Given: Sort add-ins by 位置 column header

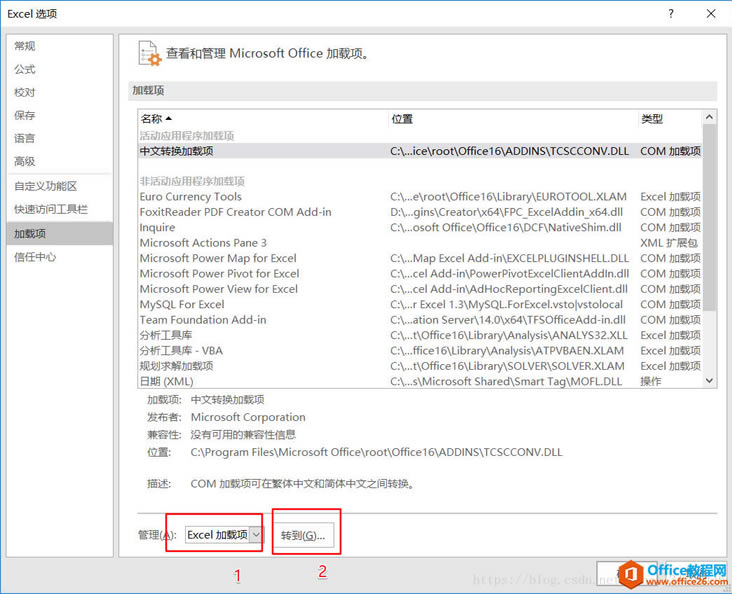Looking at the screenshot, I should (513, 119).
